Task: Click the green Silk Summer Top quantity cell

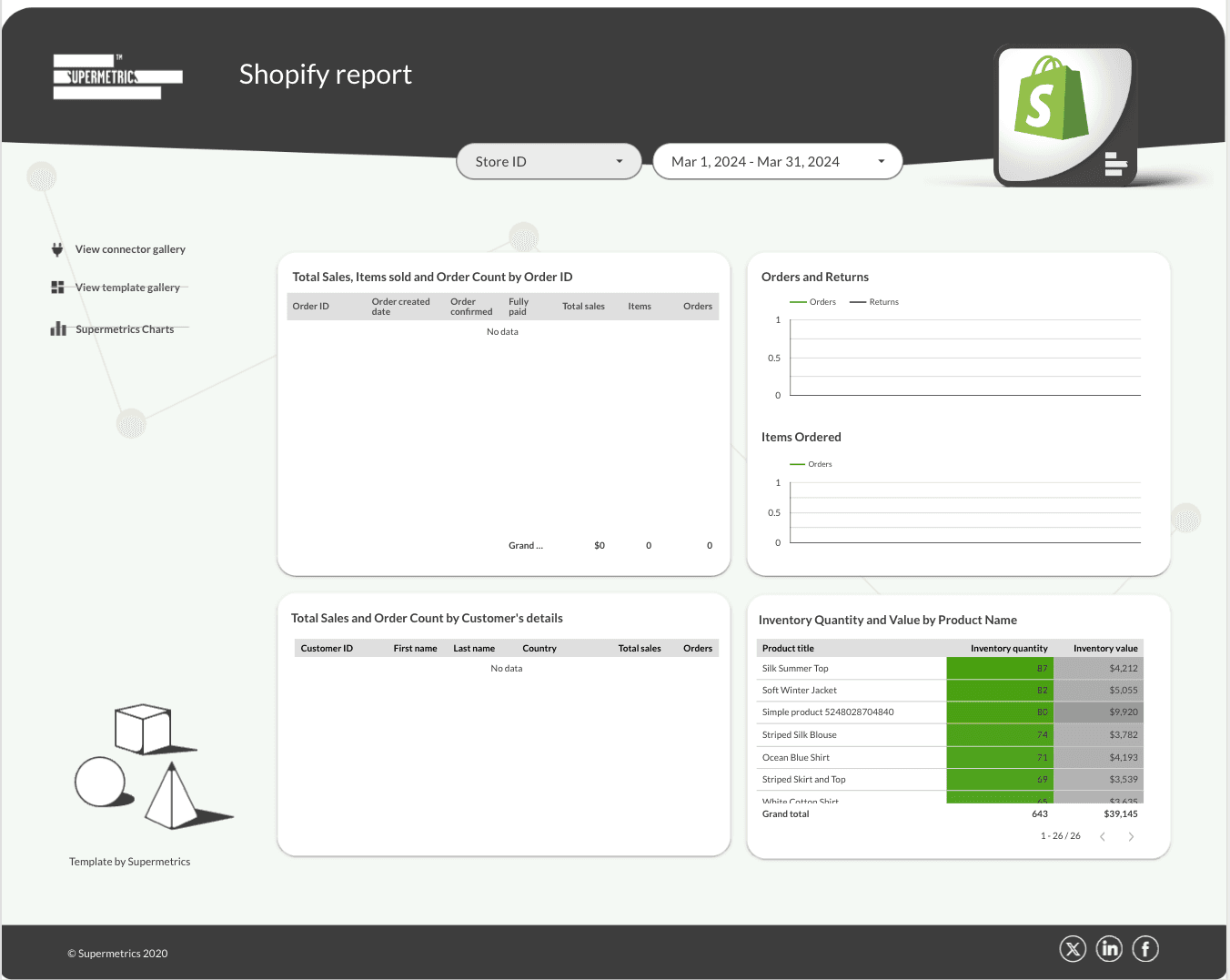Action: pyautogui.click(x=999, y=669)
